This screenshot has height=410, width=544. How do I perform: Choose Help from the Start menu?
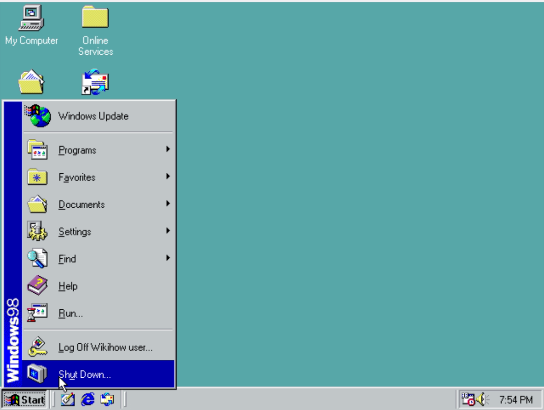pyautogui.click(x=99, y=286)
